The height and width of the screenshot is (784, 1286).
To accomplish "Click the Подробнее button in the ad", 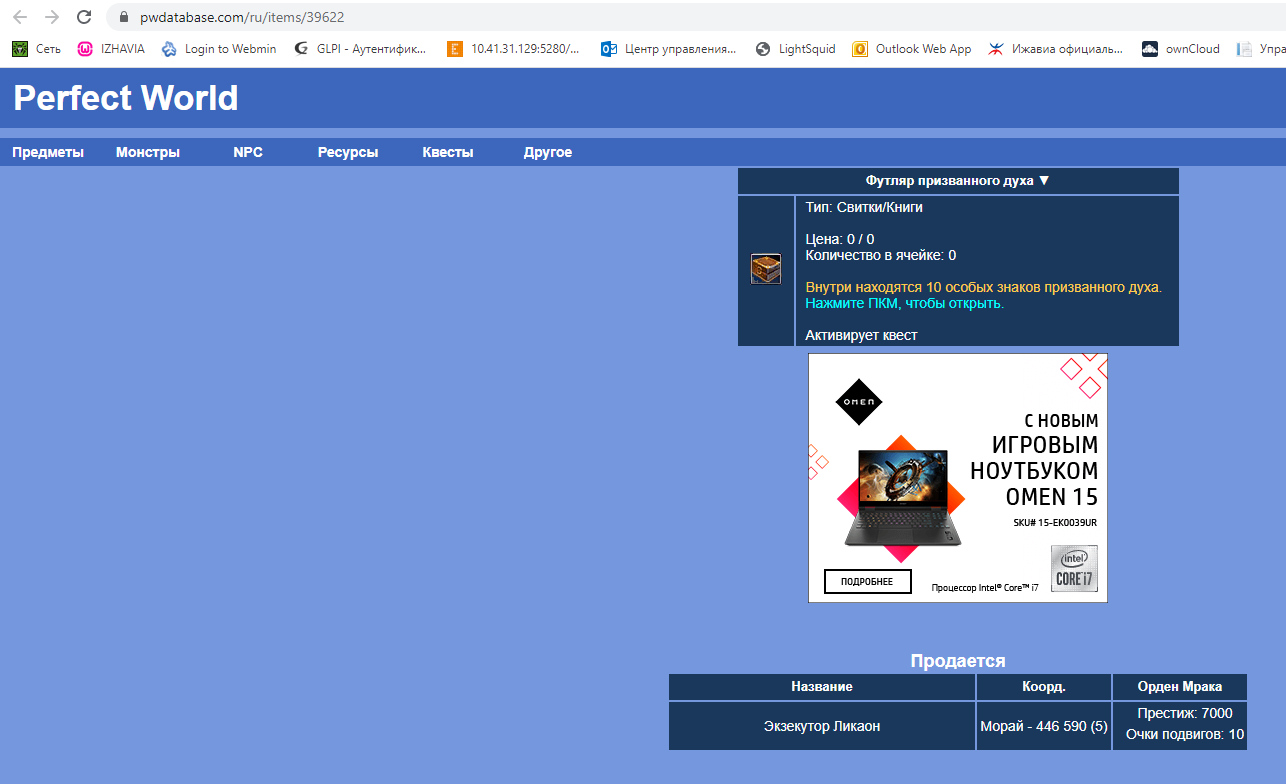I will coord(867,582).
